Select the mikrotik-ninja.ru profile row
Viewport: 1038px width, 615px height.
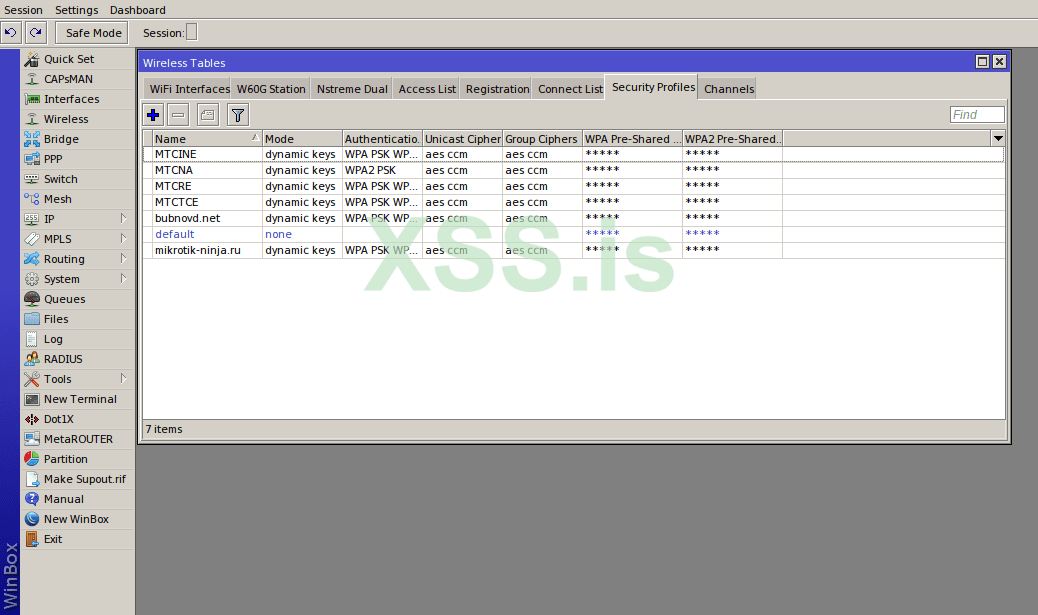pos(573,250)
